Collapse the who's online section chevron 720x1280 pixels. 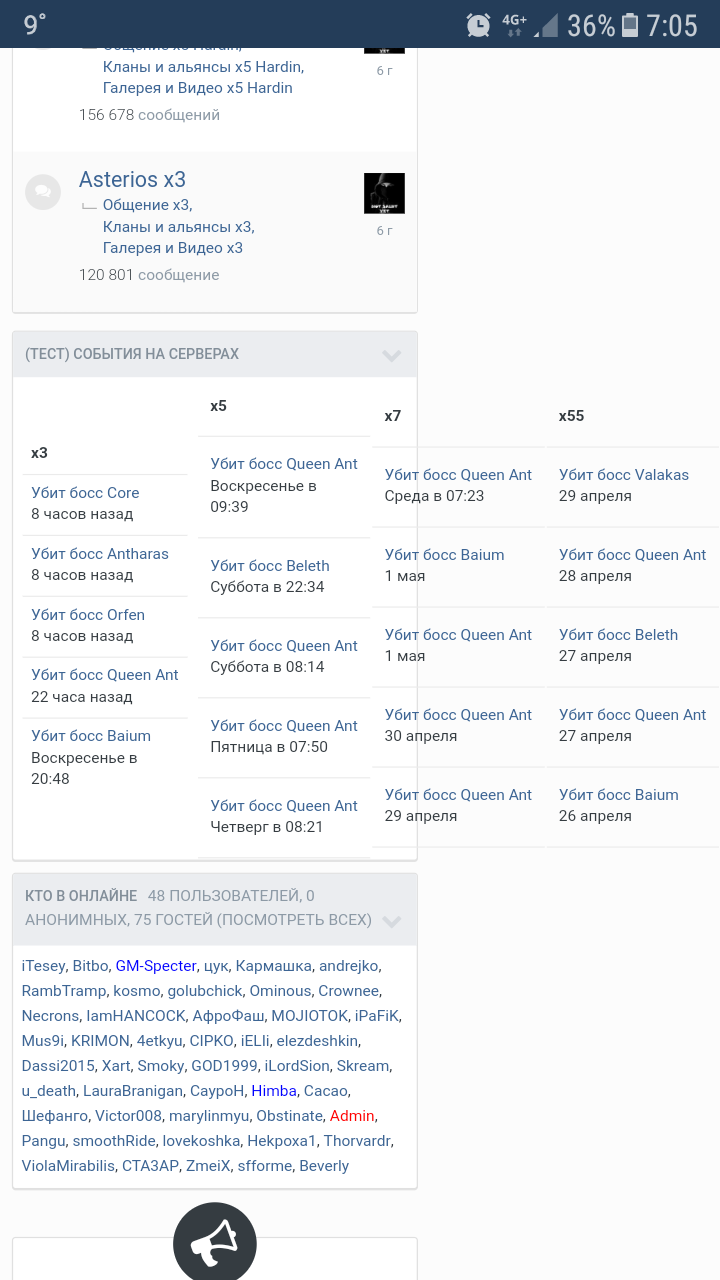point(391,921)
